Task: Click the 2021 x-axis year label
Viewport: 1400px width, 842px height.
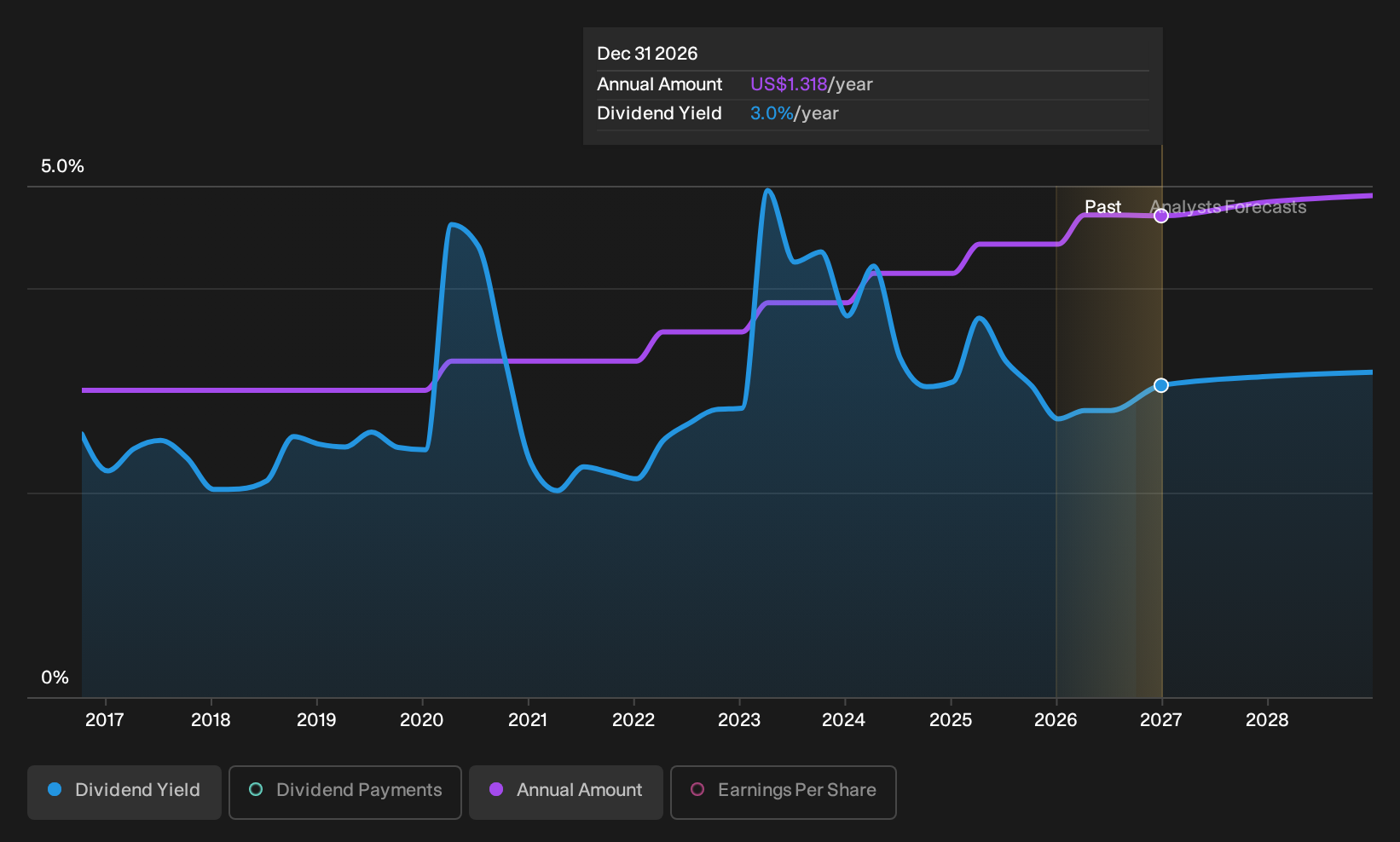Action: (x=528, y=720)
